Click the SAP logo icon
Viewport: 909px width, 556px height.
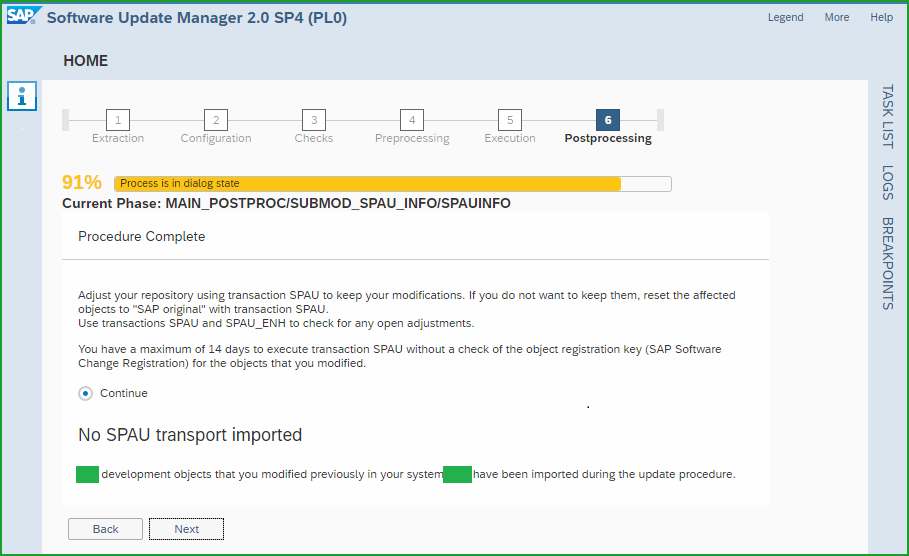pyautogui.click(x=24, y=16)
